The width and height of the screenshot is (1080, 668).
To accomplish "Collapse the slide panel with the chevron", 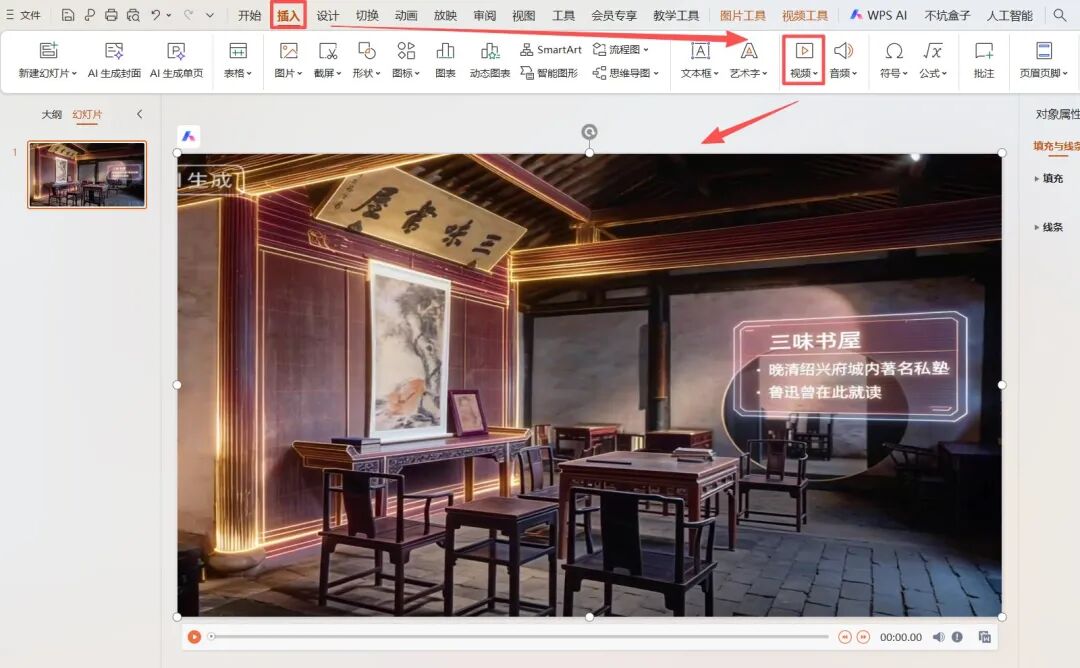I will click(x=139, y=114).
